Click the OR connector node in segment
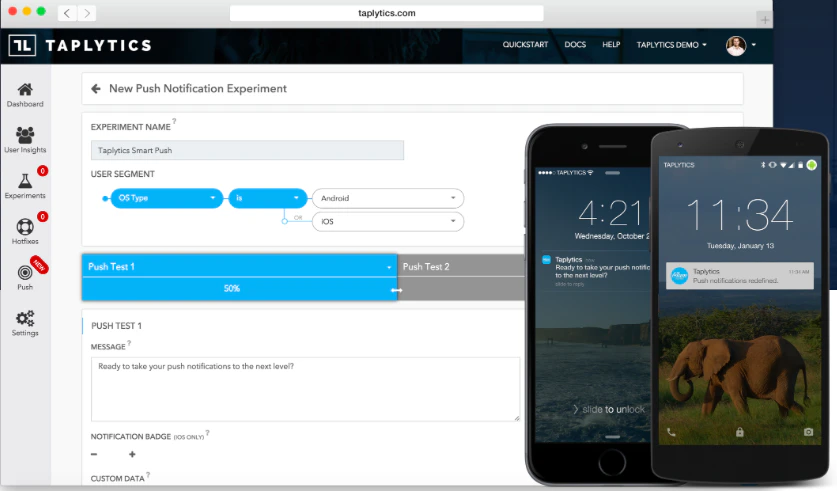This screenshot has width=837, height=491. pos(285,220)
